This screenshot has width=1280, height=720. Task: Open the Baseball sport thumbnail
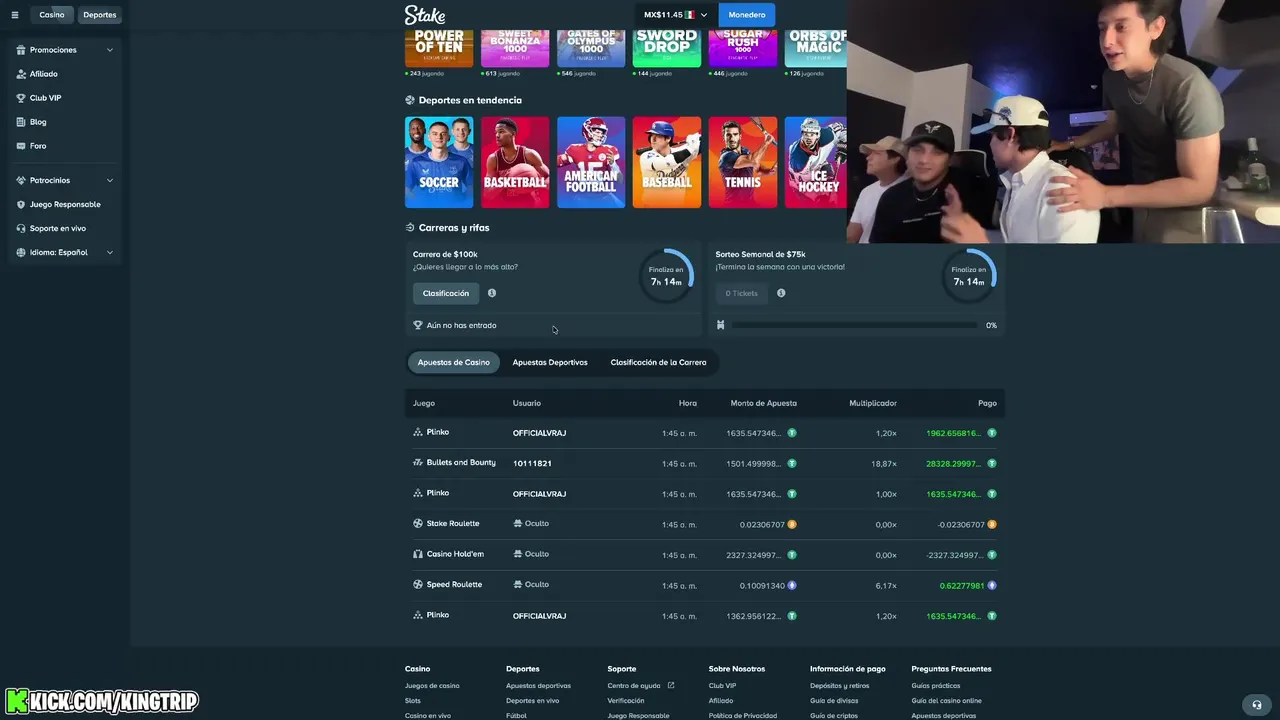[x=667, y=162]
